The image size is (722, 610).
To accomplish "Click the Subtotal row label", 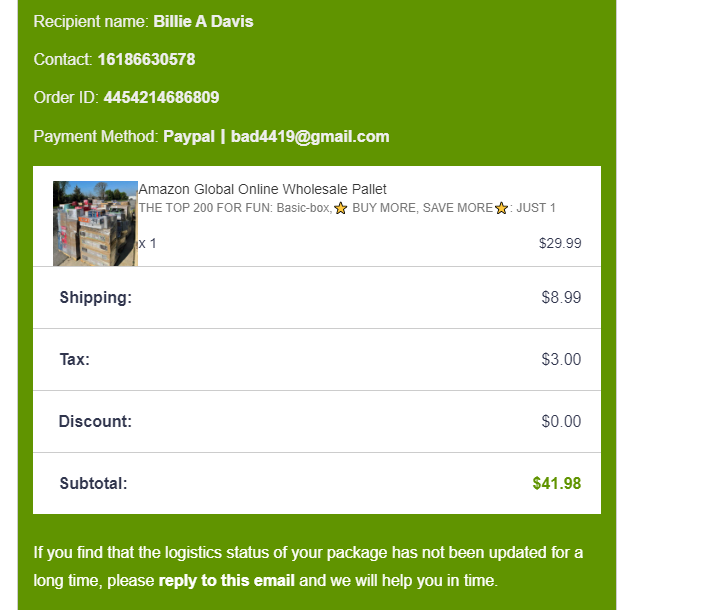I will [x=93, y=484].
